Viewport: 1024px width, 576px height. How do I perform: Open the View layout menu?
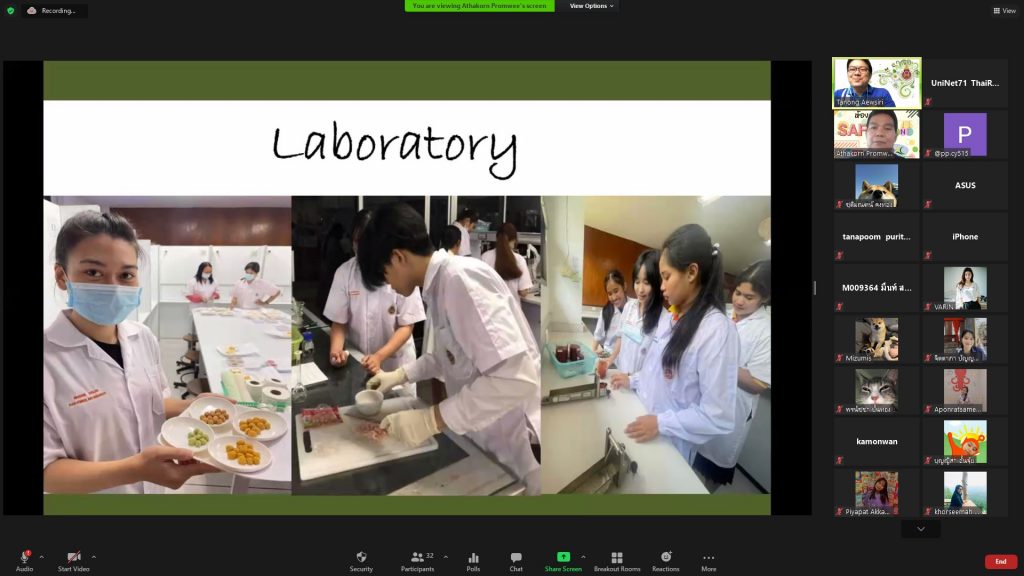coord(1004,11)
